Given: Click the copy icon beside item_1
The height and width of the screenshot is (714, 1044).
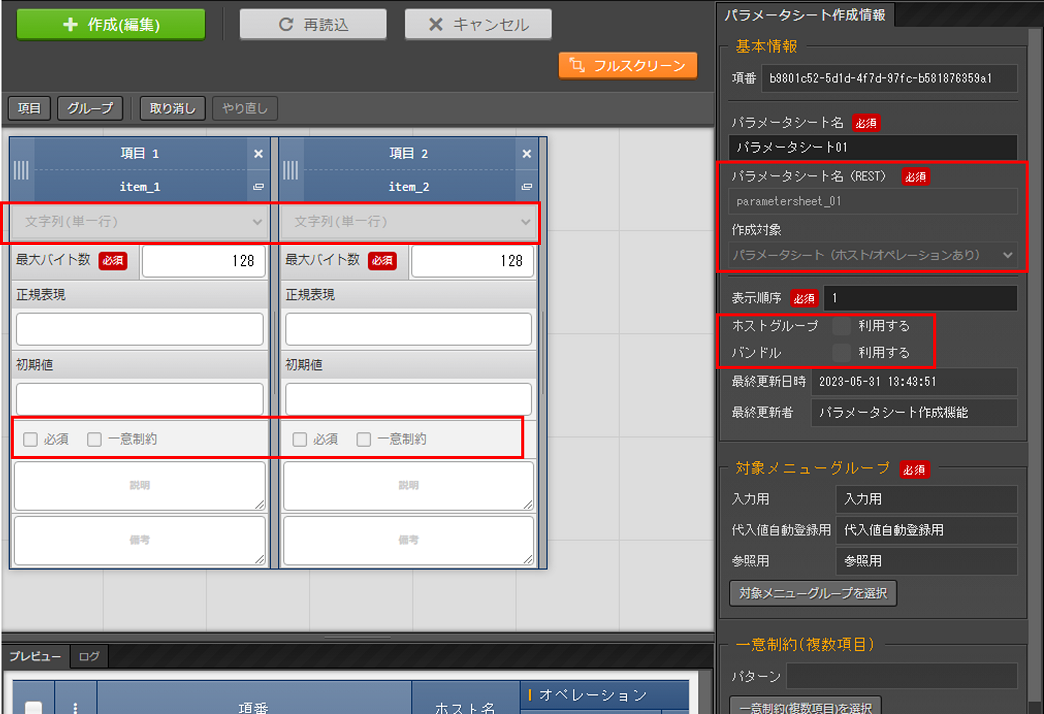Looking at the screenshot, I should (x=258, y=187).
